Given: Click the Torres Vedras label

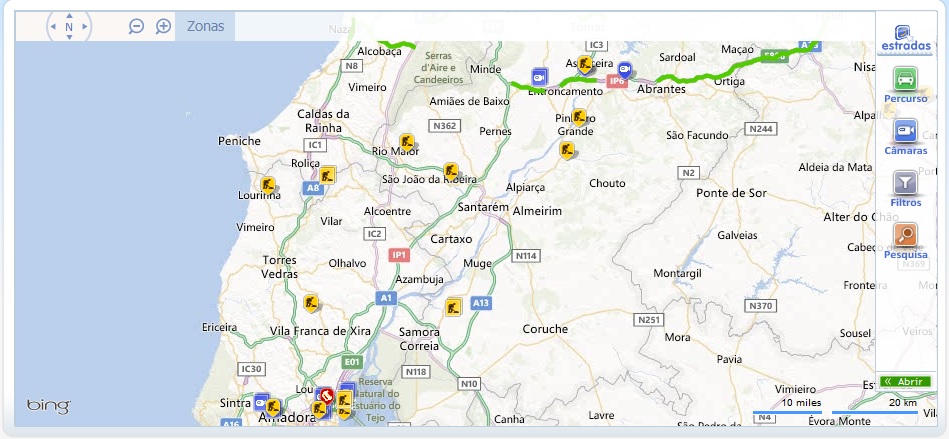Looking at the screenshot, I should coord(280,267).
